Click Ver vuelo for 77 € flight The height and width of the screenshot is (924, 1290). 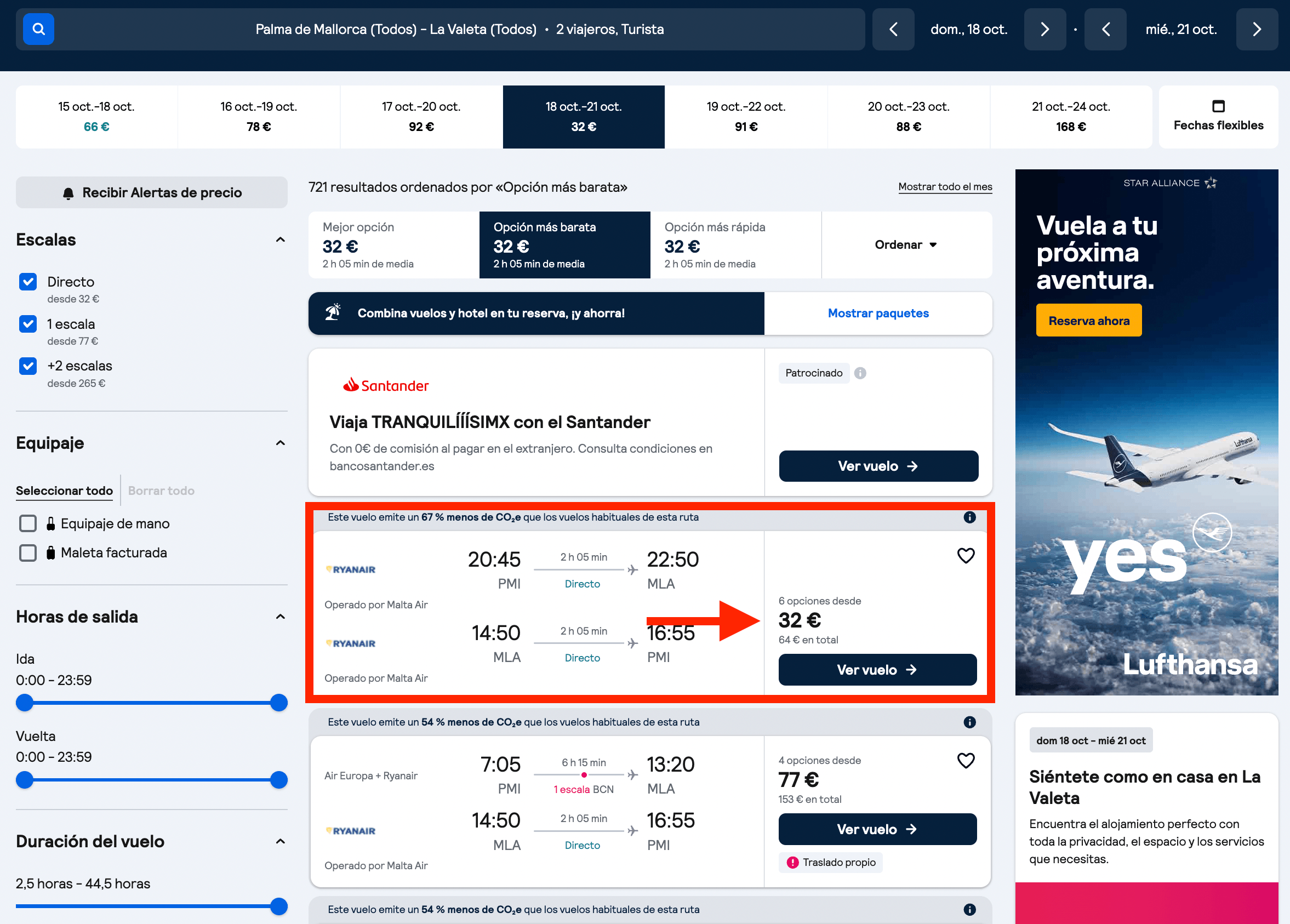(878, 829)
